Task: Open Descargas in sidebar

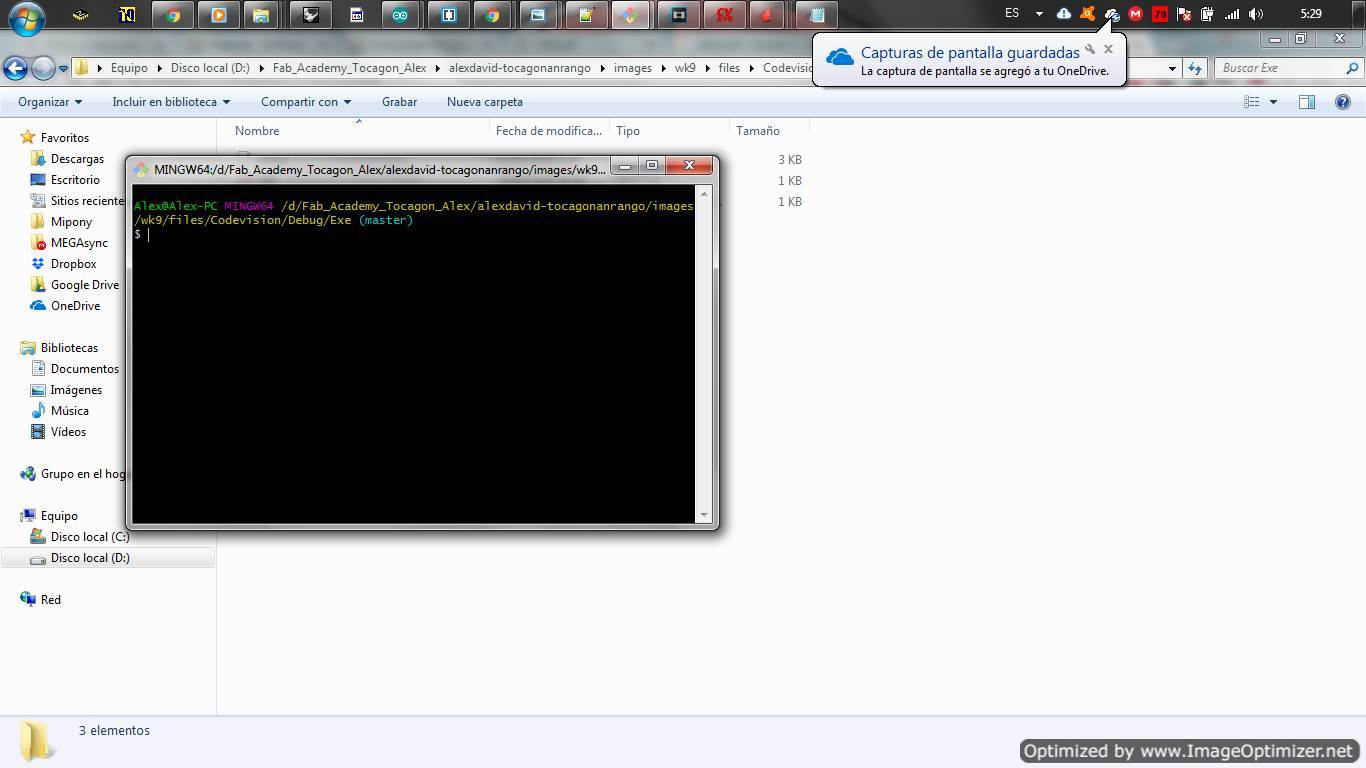Action: coord(77,159)
